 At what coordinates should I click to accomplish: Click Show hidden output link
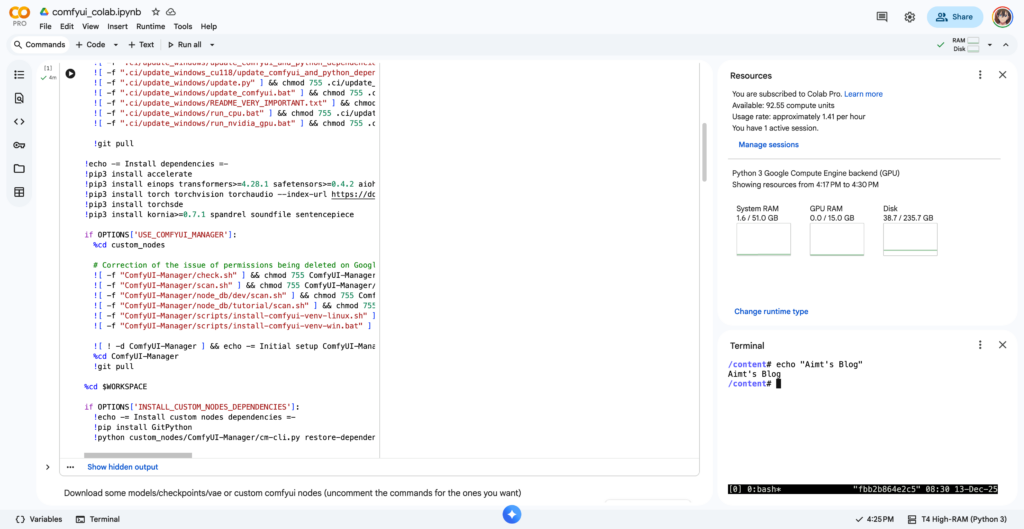coord(122,467)
